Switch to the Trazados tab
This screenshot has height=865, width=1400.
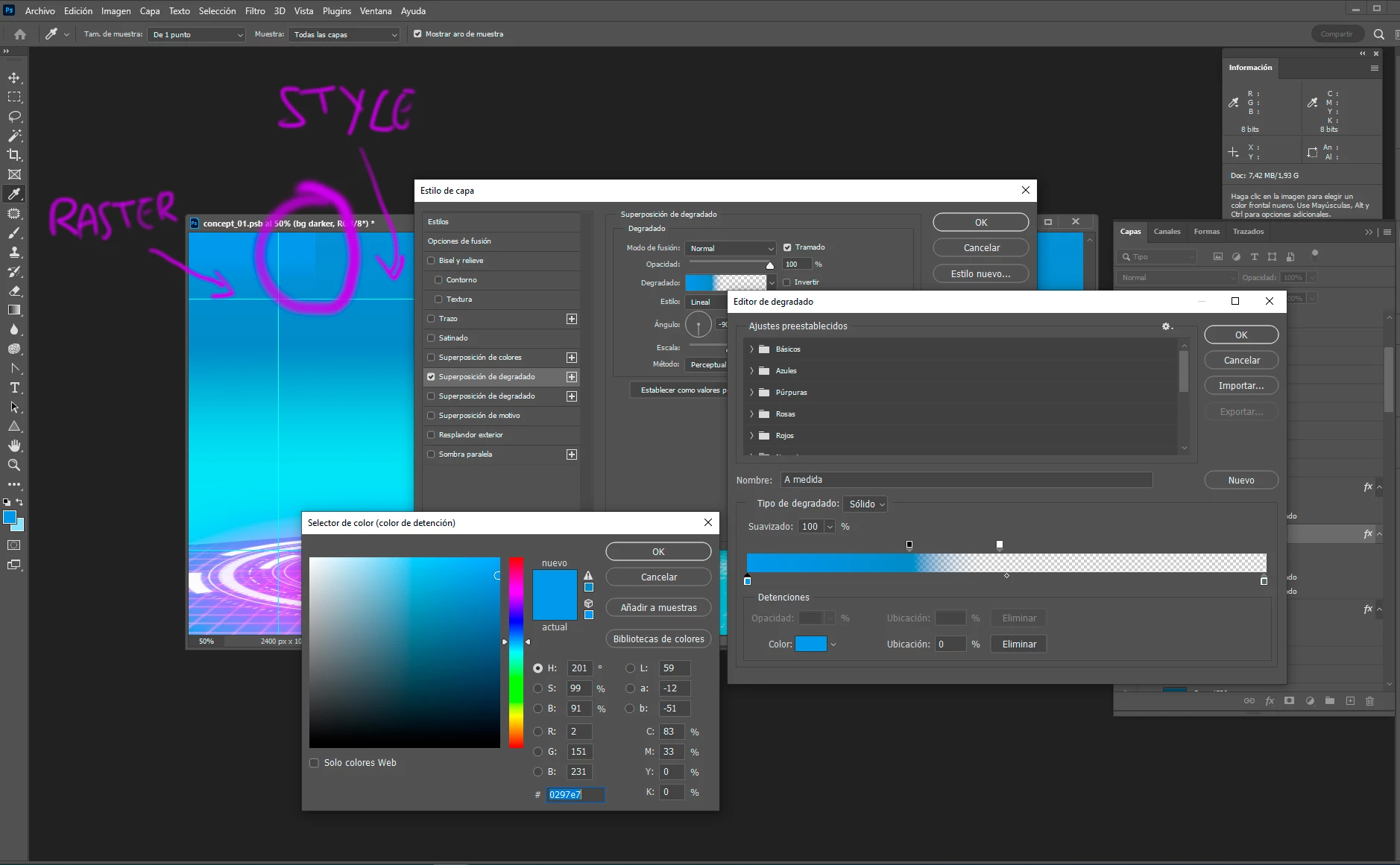[1248, 232]
